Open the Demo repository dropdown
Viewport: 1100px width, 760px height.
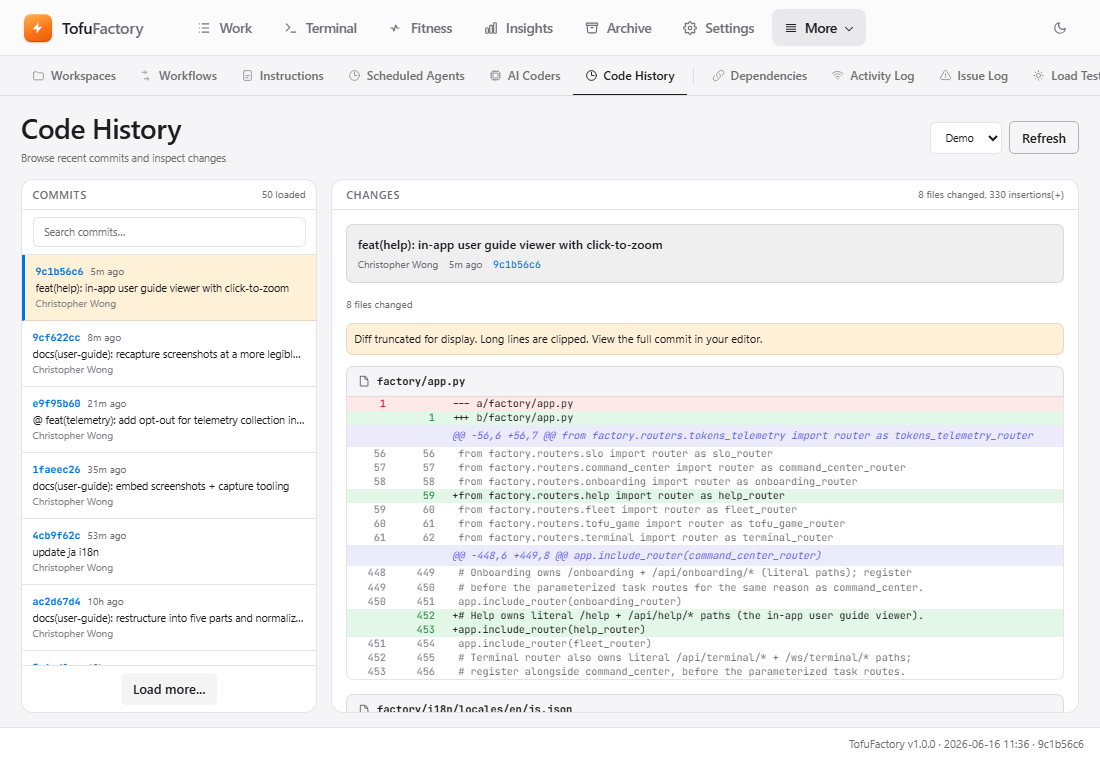tap(966, 138)
